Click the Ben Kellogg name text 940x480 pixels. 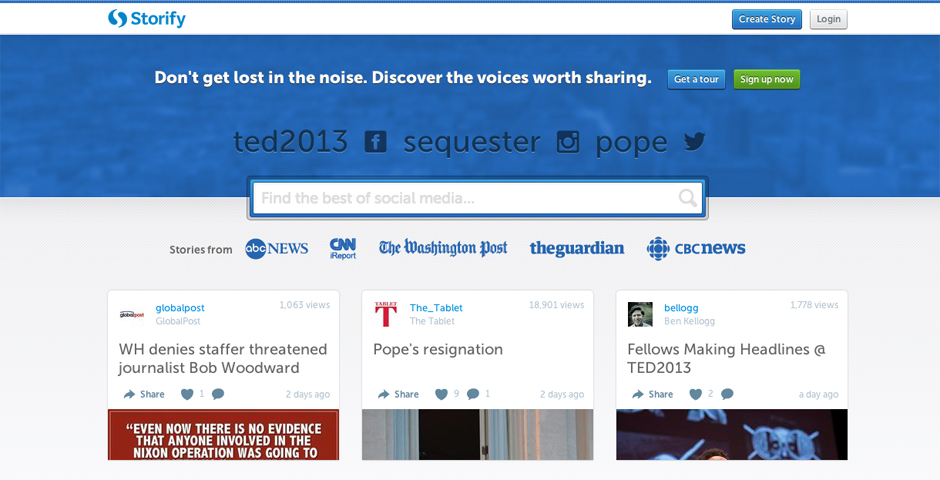tap(689, 321)
